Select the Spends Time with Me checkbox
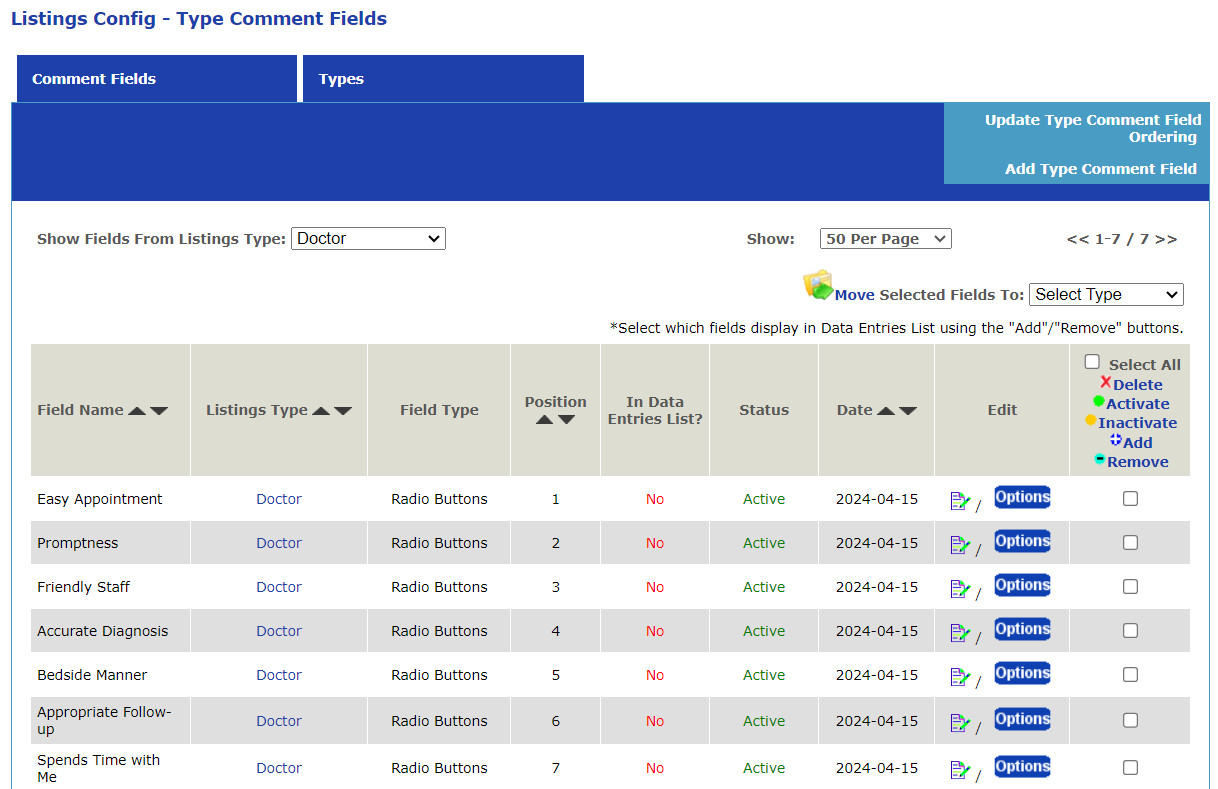1218x789 pixels. point(1130,768)
